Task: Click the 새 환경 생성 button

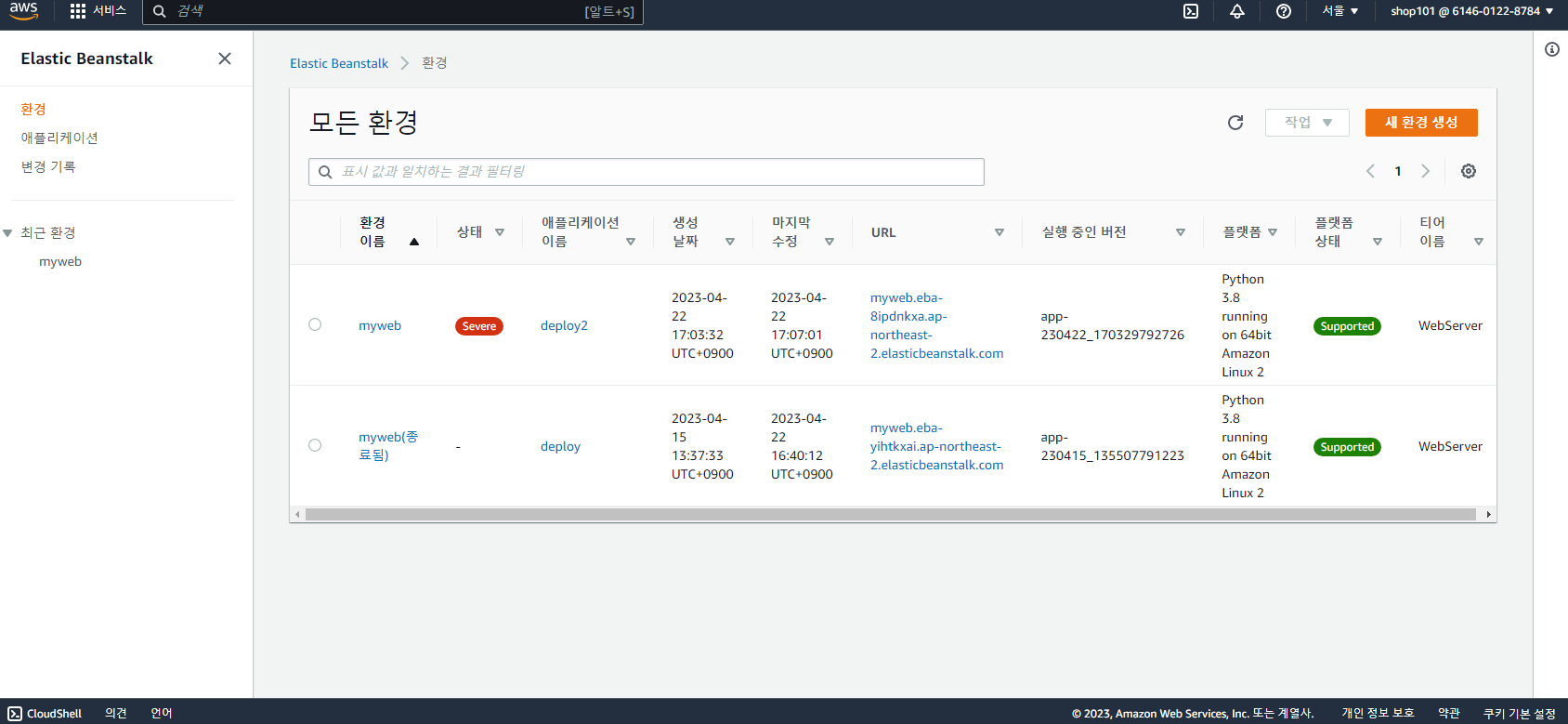Action: point(1421,123)
